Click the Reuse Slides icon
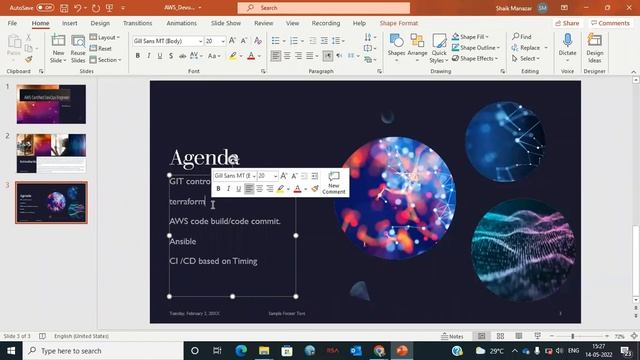Image resolution: width=640 pixels, height=360 pixels. click(78, 41)
